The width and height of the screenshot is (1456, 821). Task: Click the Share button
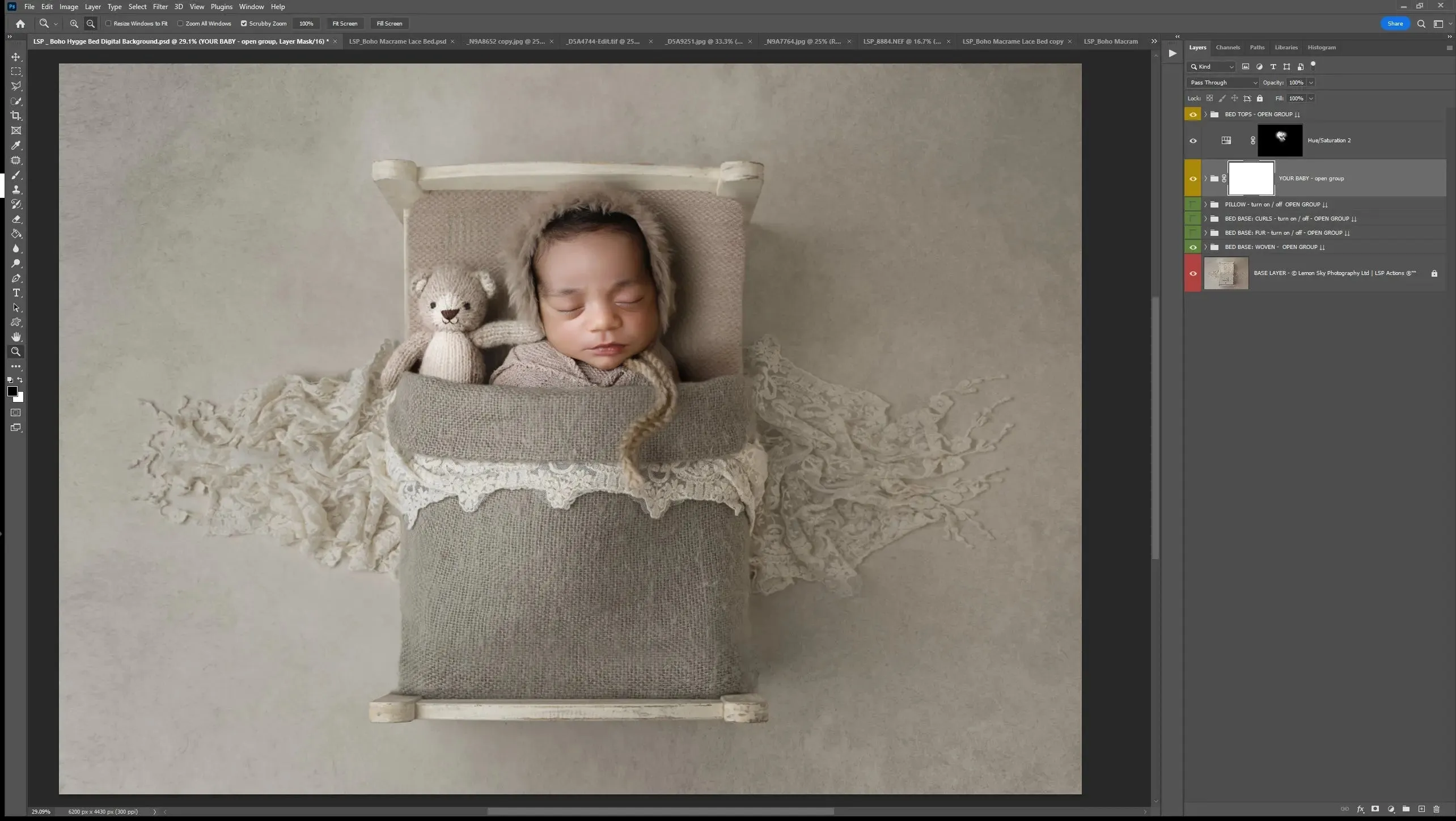point(1395,24)
